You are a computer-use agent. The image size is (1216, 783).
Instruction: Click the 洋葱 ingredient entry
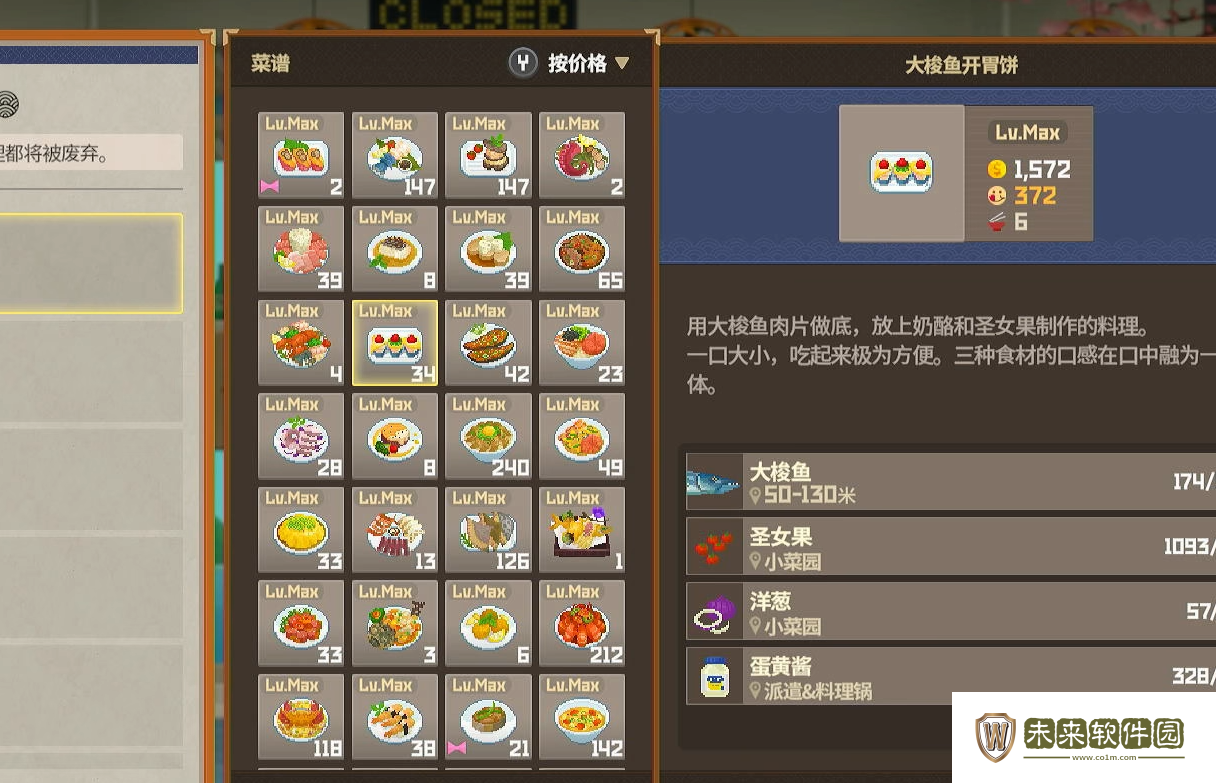pyautogui.click(x=951, y=611)
